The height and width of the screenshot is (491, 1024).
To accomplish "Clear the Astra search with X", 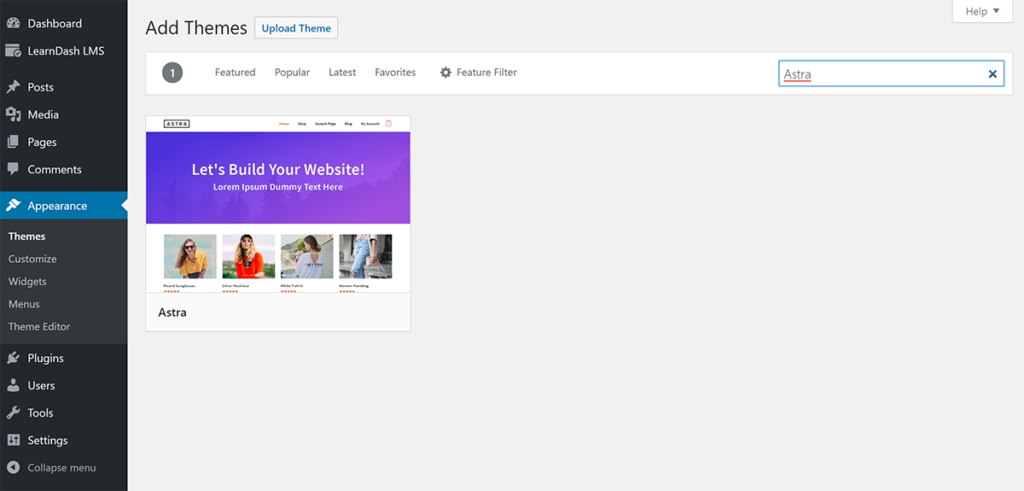I will (992, 74).
